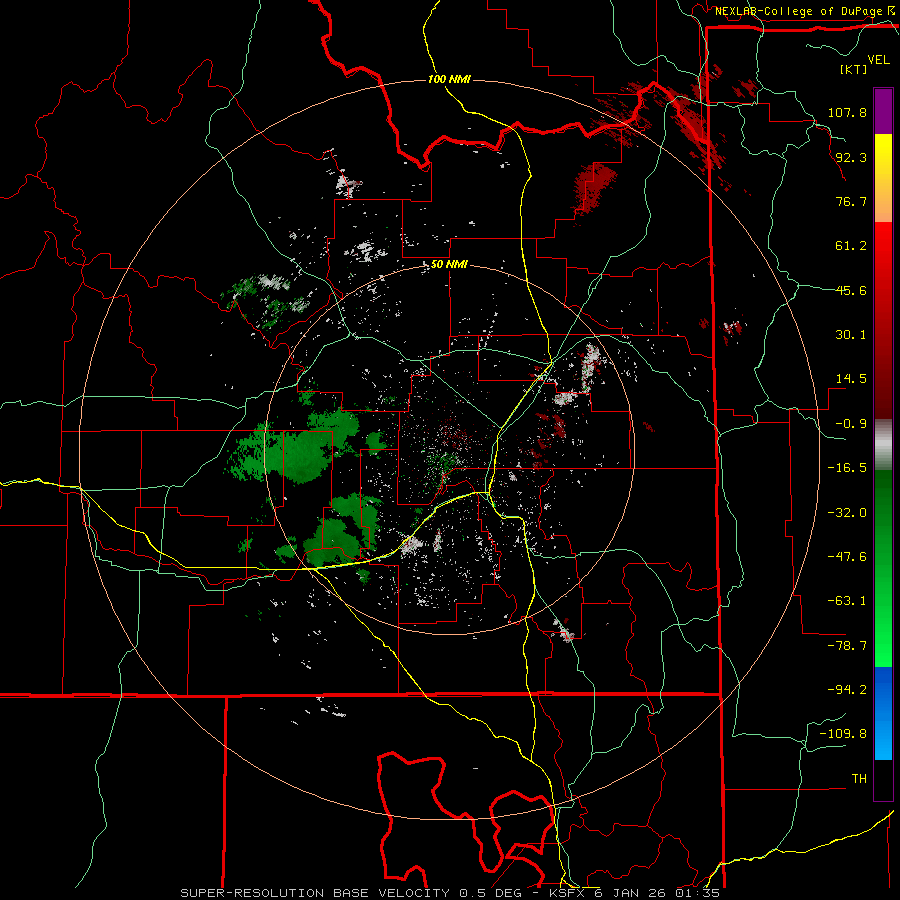Screen dimensions: 900x900
Task: Click the SUPER-RESOLUTION BASE VELOCITY caption
Action: point(317,893)
